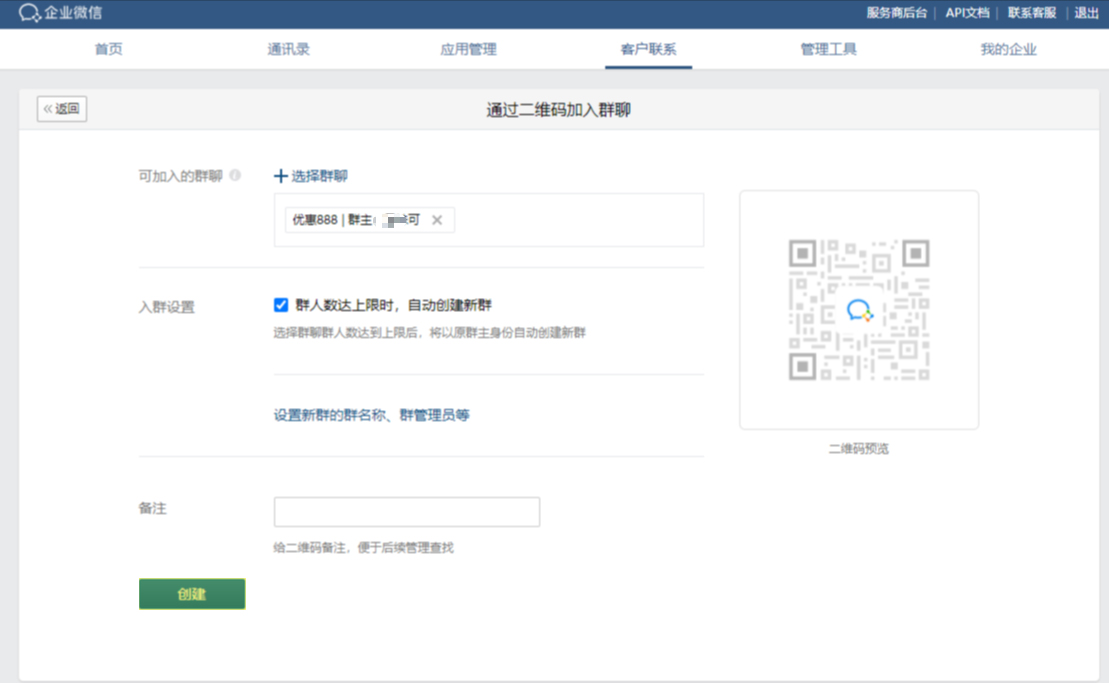Click the 给二维码备注，便于后续管理查找 hint text
1109x683 pixels.
[x=364, y=547]
